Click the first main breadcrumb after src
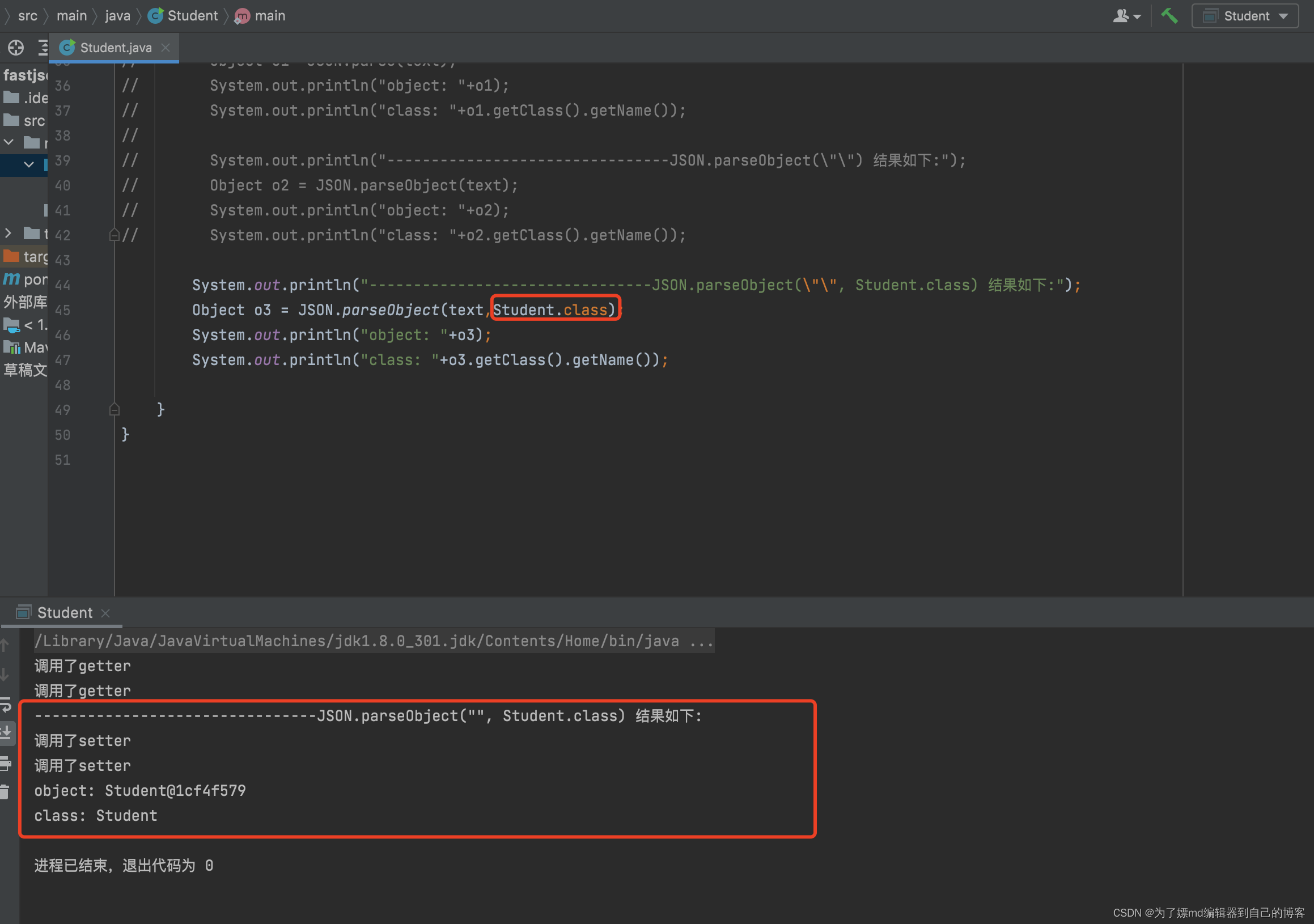 click(71, 16)
